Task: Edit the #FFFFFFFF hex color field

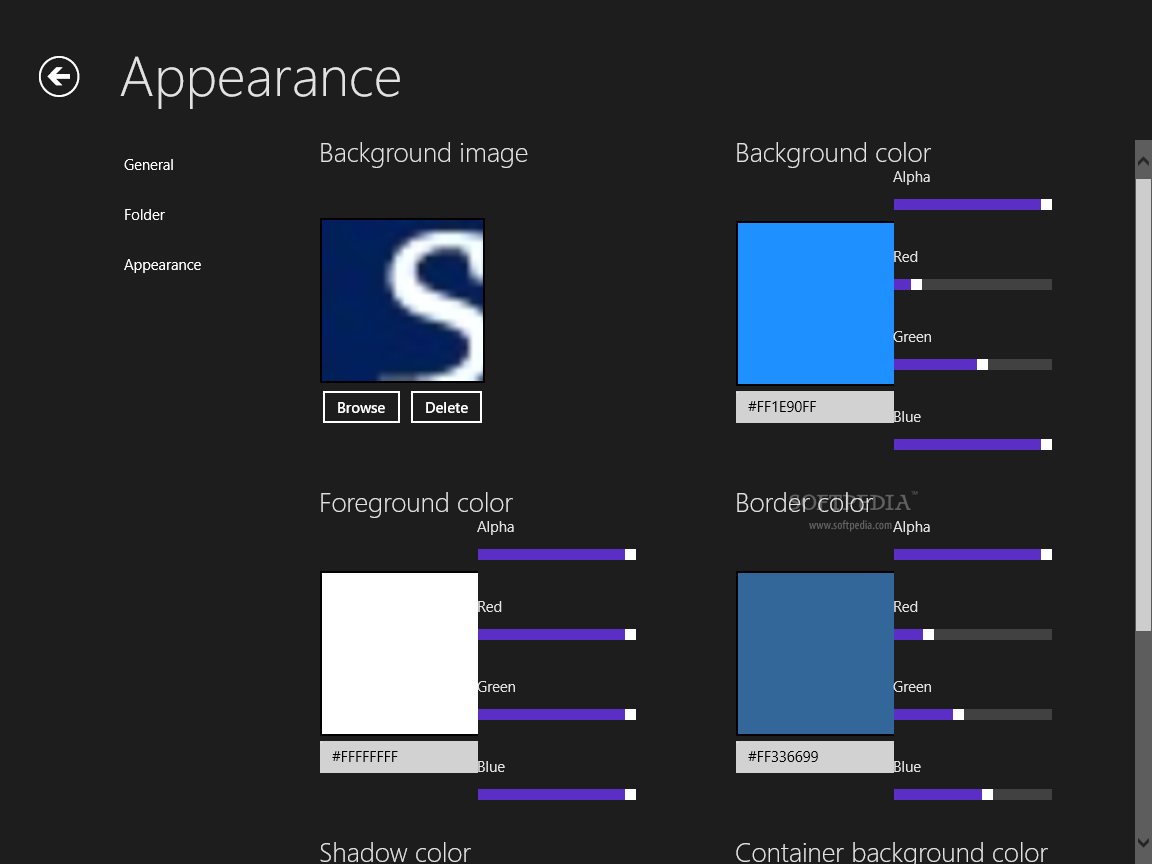Action: (399, 757)
